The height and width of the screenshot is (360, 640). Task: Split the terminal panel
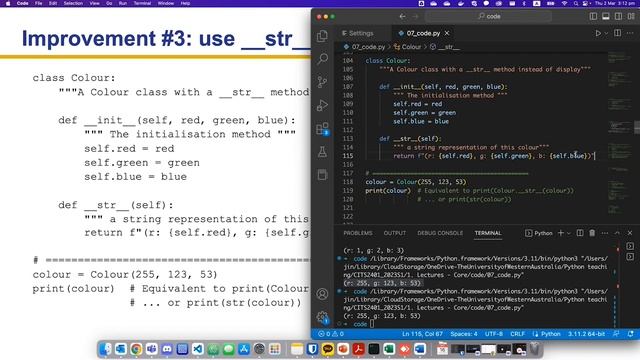coord(580,233)
